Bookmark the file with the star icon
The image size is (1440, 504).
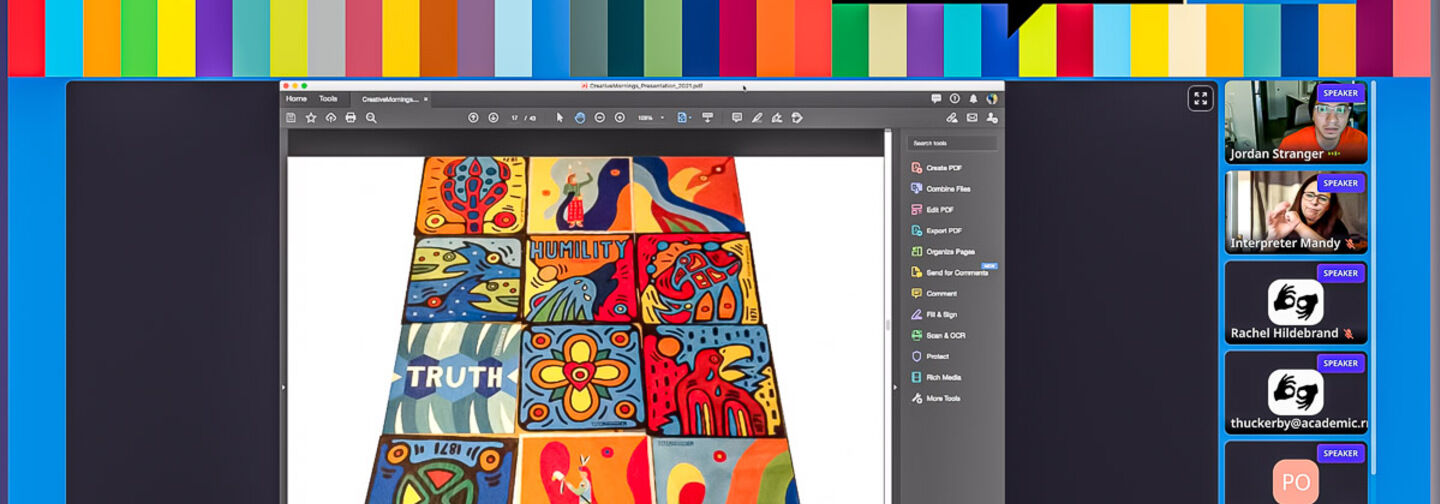pos(311,118)
